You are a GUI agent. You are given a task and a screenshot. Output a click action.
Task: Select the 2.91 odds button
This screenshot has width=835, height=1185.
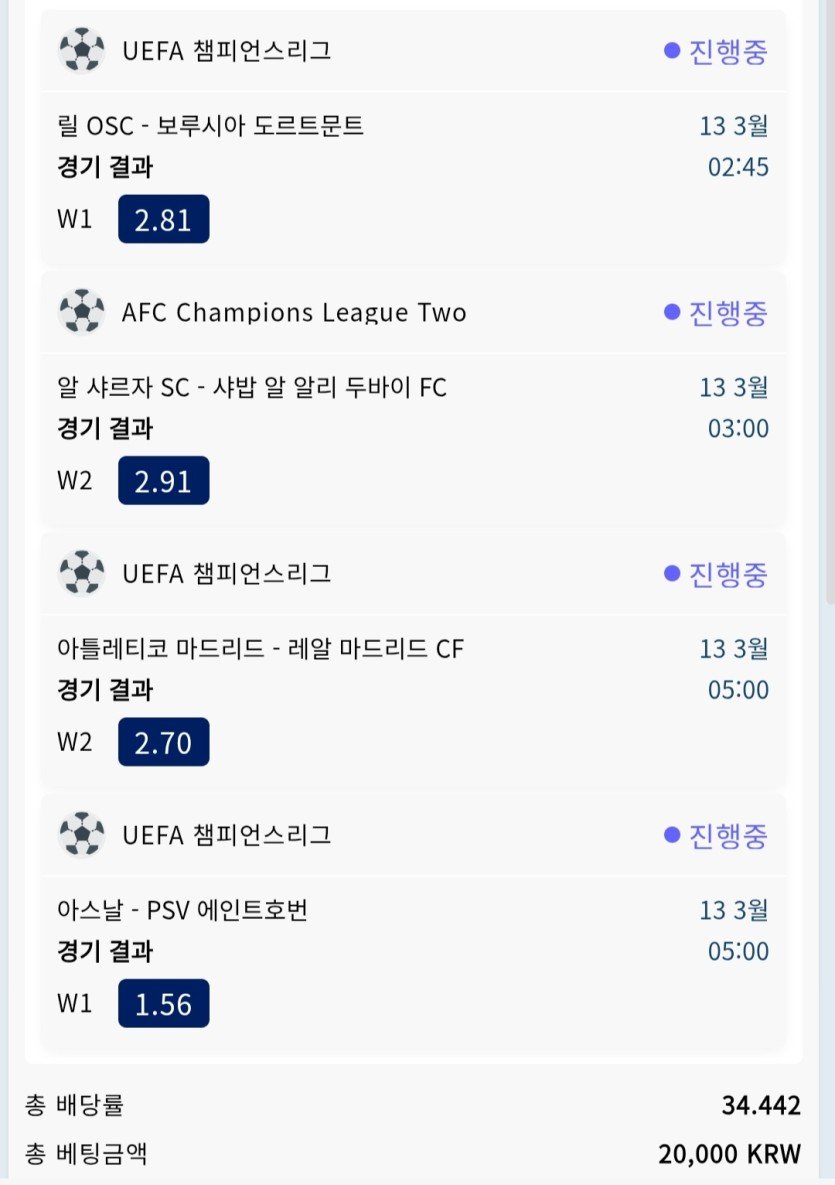[163, 481]
